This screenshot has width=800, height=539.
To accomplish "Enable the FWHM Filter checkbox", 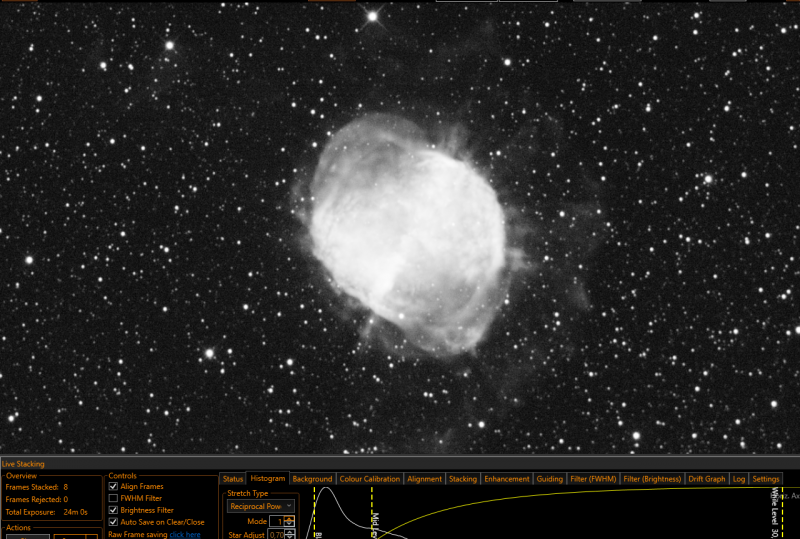I will click(113, 498).
